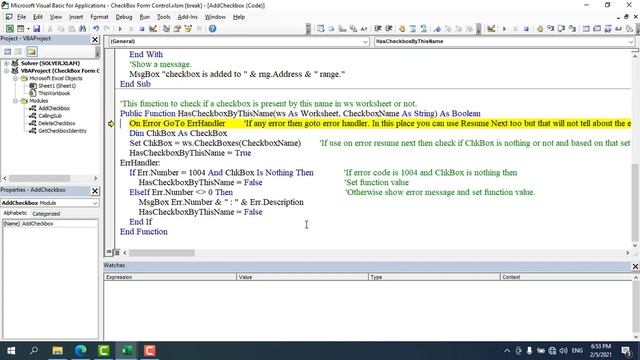Screen dimensions: 640x360
Task: Select the GetCheckboxIdentity module
Action: pyautogui.click(x=62, y=131)
